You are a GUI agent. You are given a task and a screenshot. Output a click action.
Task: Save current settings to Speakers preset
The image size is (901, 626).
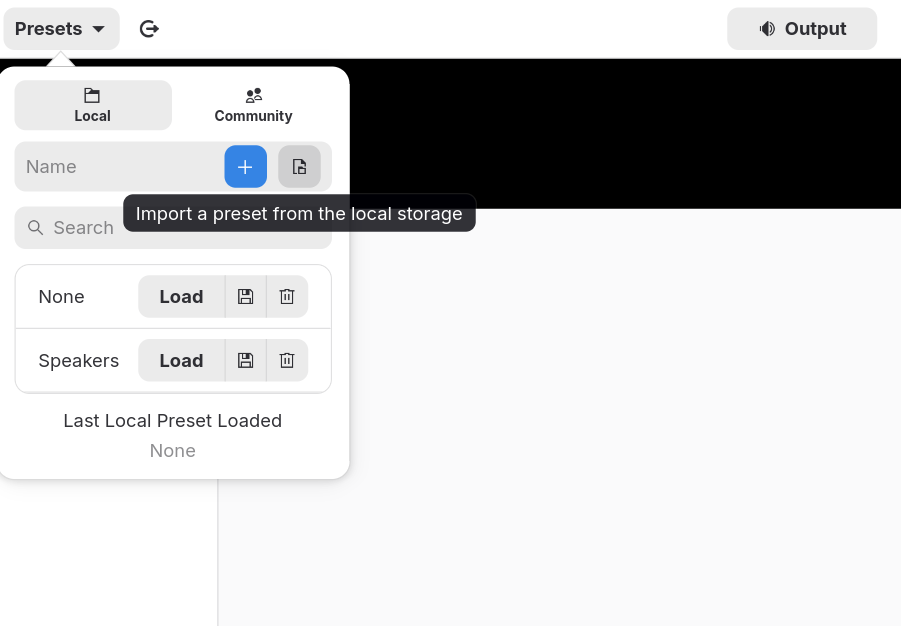tap(245, 361)
